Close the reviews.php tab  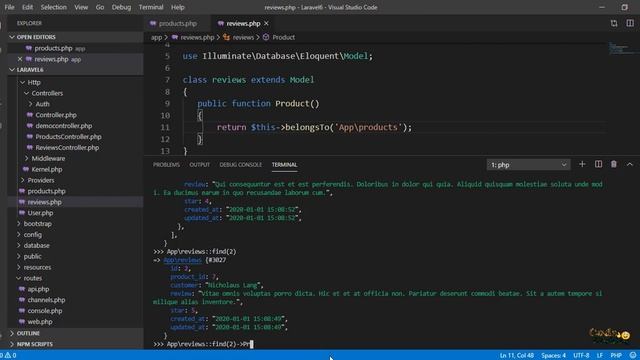tap(266, 24)
